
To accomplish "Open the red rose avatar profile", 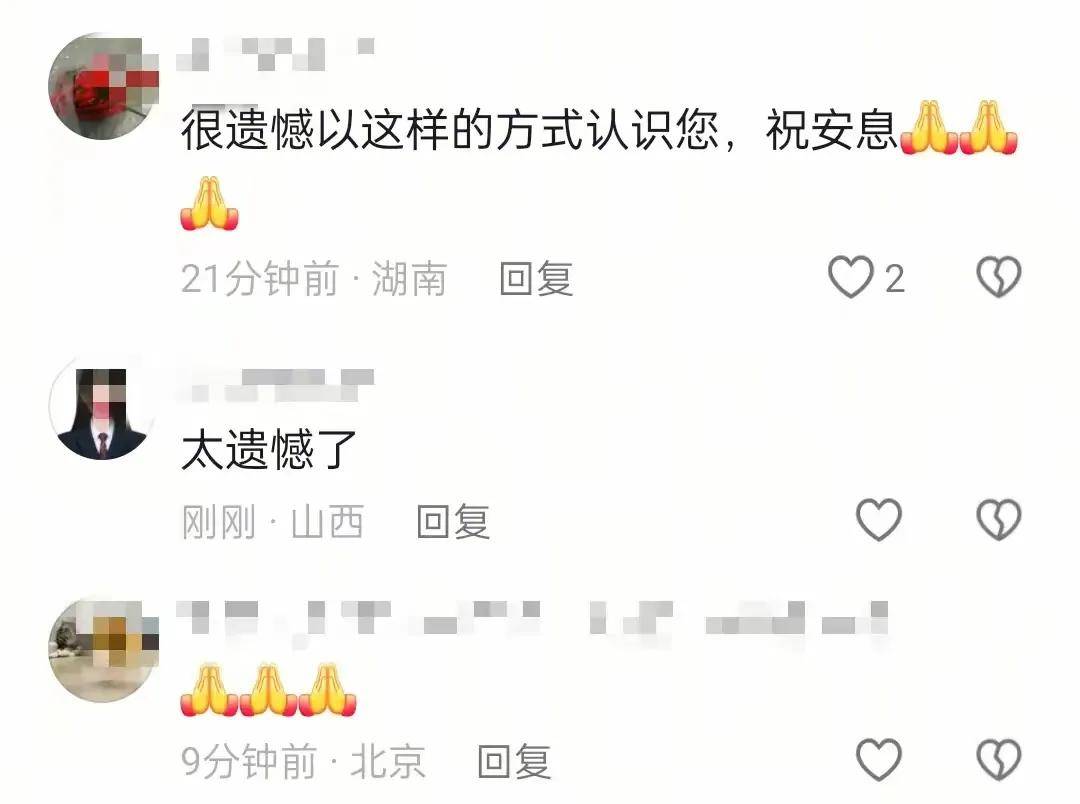I will point(103,87).
